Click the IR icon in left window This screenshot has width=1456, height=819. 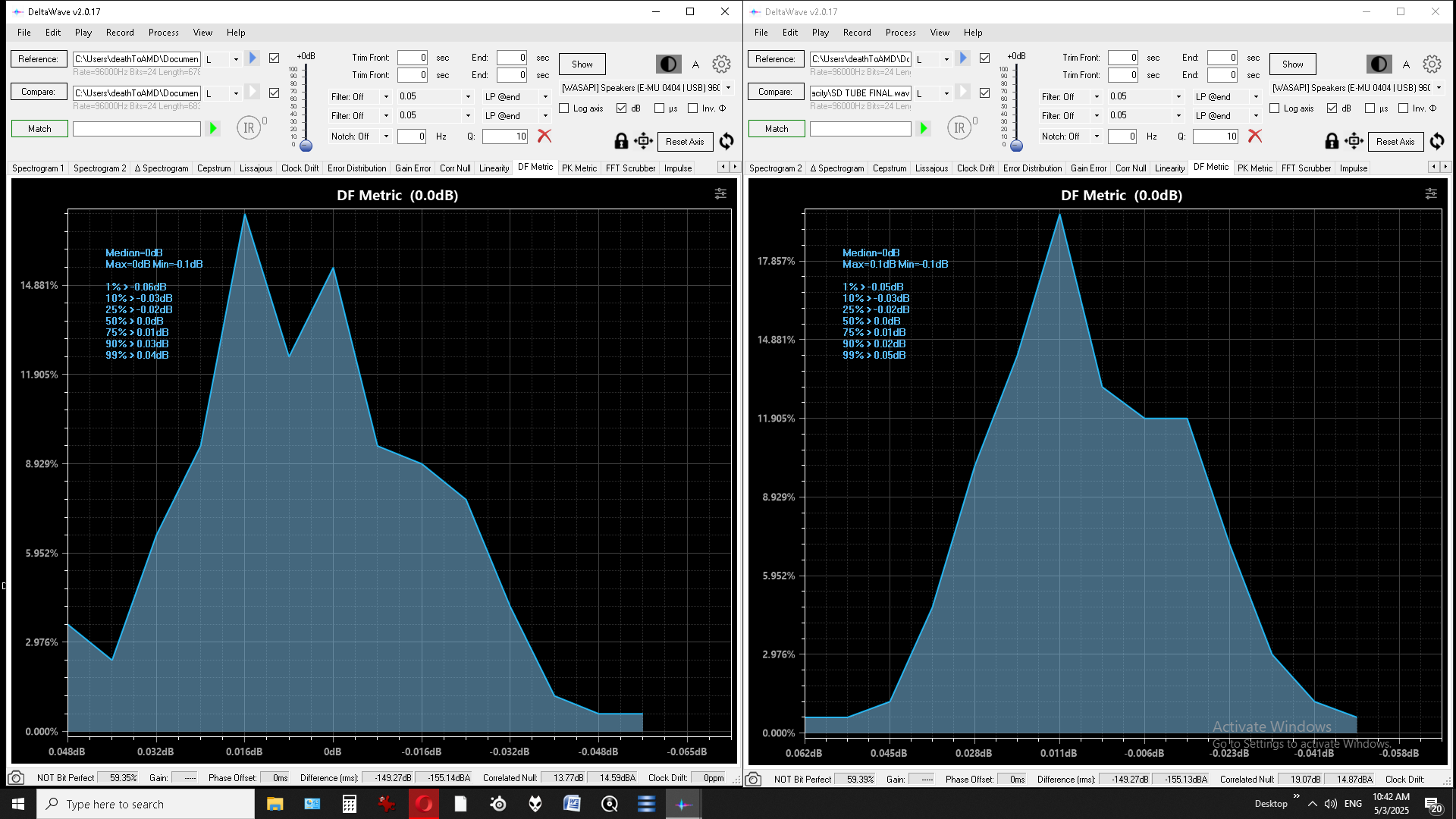coord(249,128)
